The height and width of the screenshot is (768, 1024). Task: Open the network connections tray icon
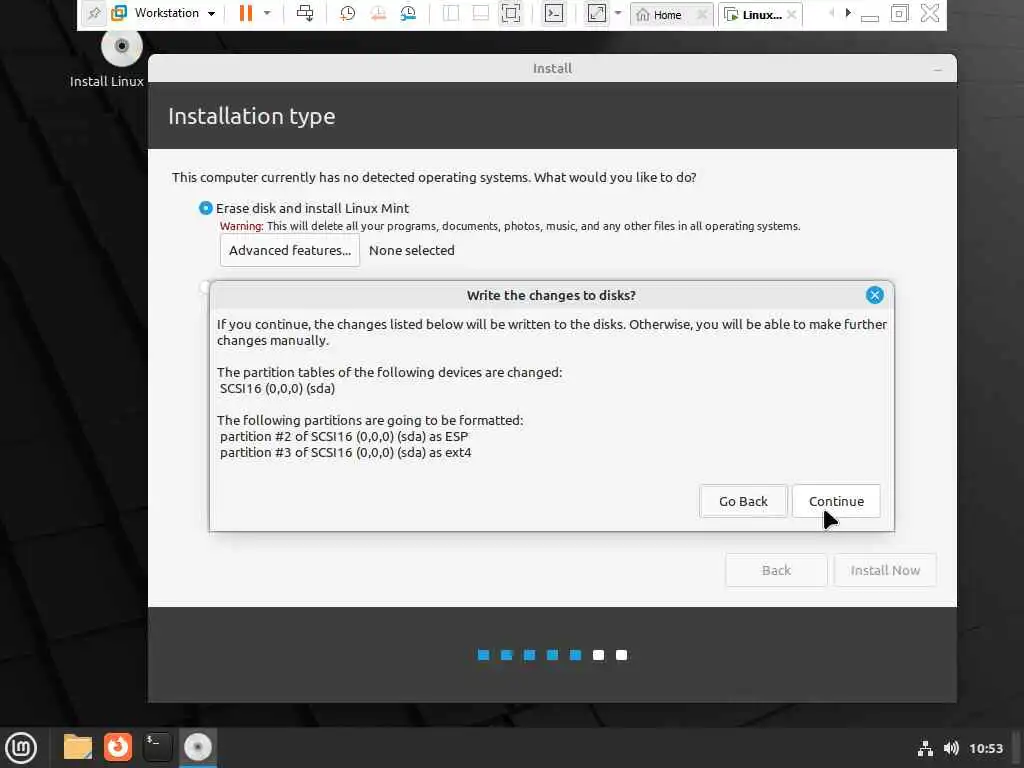(x=925, y=748)
